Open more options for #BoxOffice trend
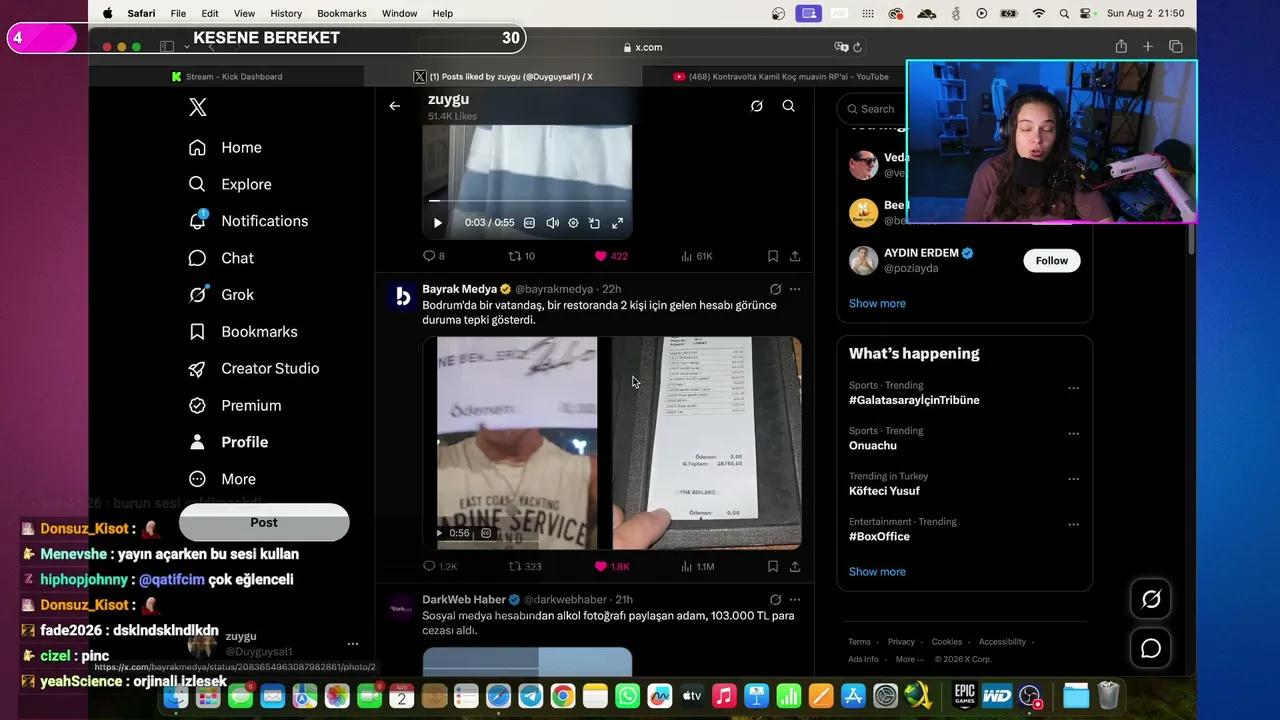 [x=1073, y=525]
